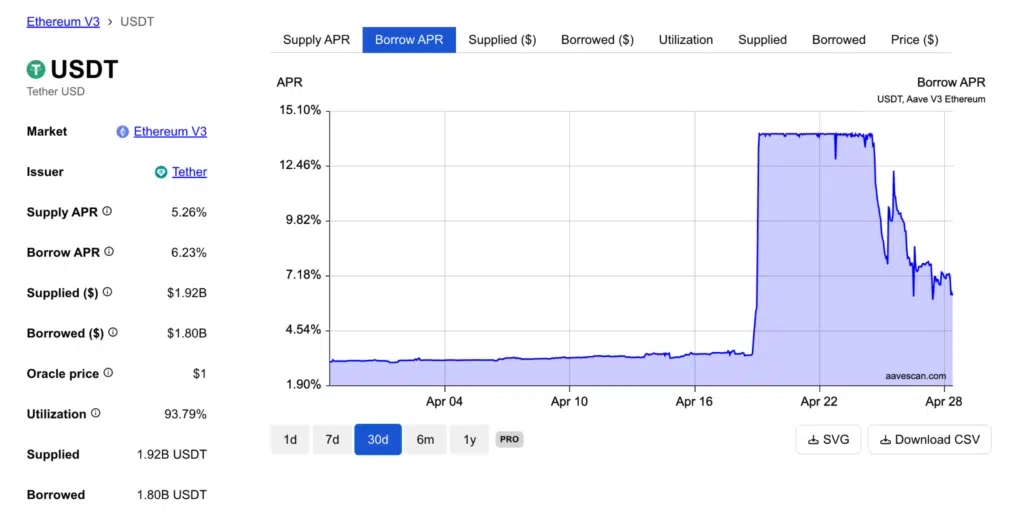Click the Tether icon beside Issuer link
Screen dimensions: 1024x529
point(161,172)
